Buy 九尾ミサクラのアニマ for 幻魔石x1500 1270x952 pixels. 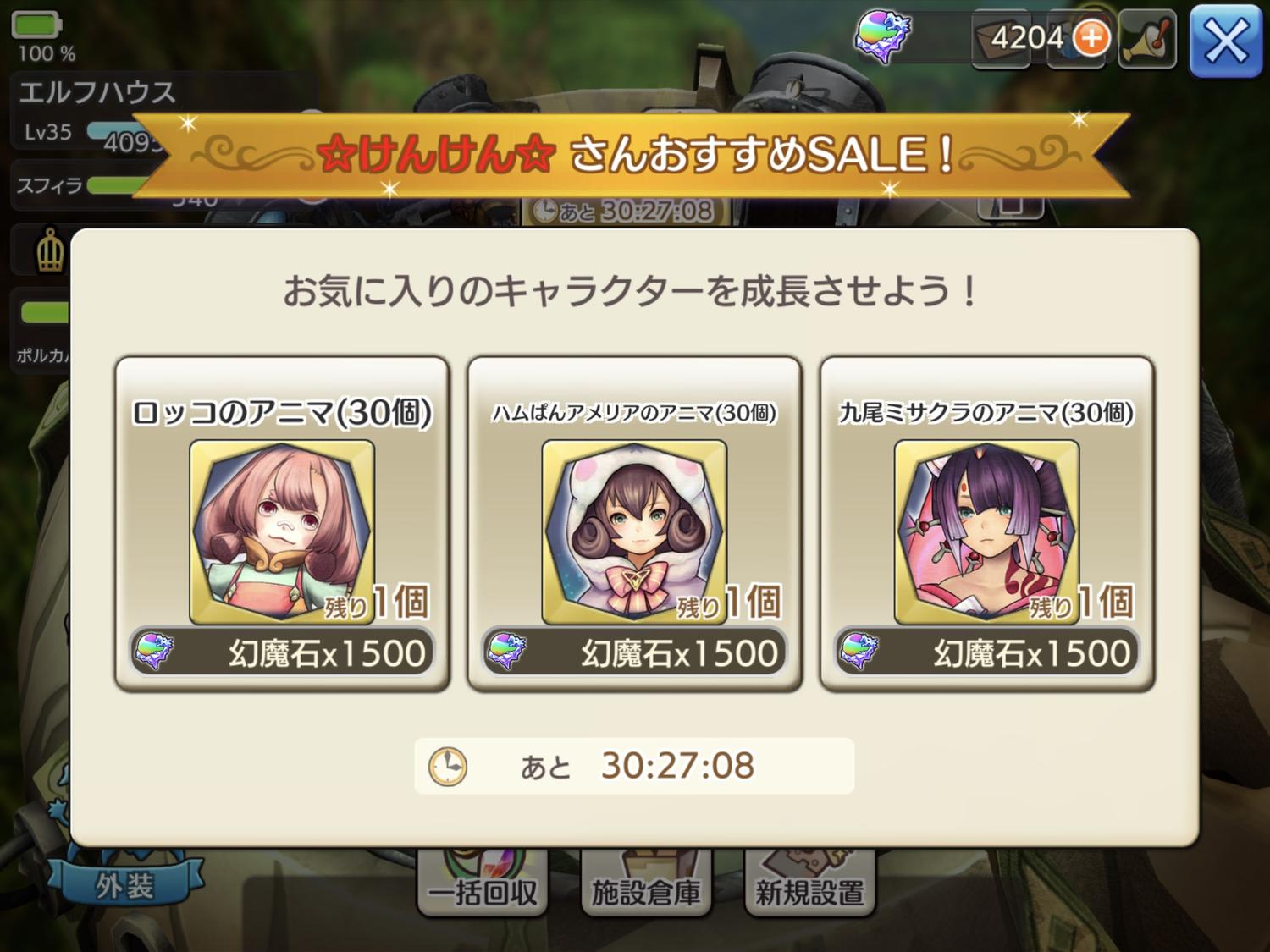pyautogui.click(x=986, y=652)
